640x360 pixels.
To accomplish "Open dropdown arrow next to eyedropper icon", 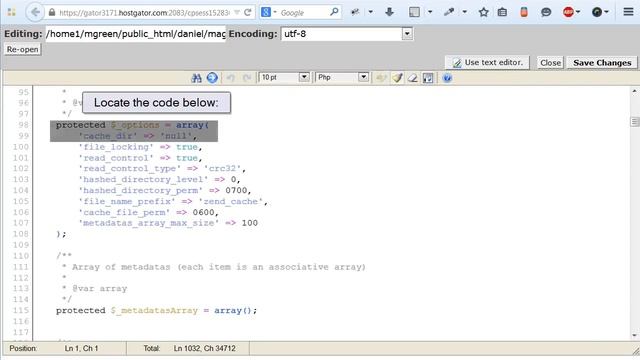I will (464, 12).
